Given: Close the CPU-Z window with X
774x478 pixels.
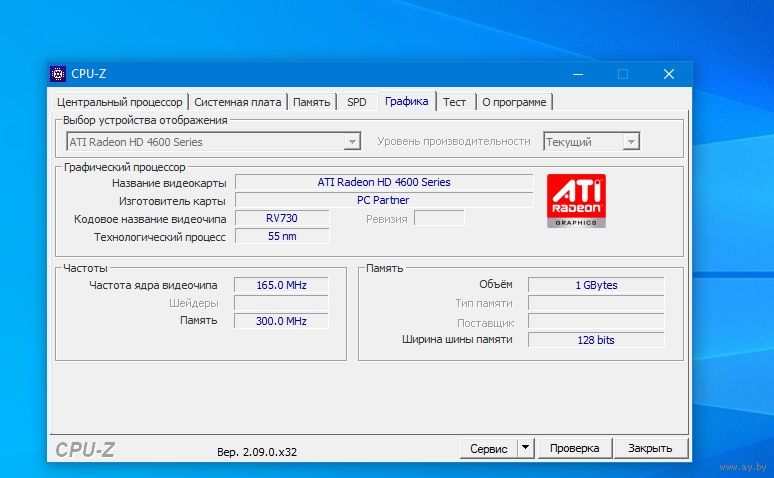Looking at the screenshot, I should (x=669, y=74).
